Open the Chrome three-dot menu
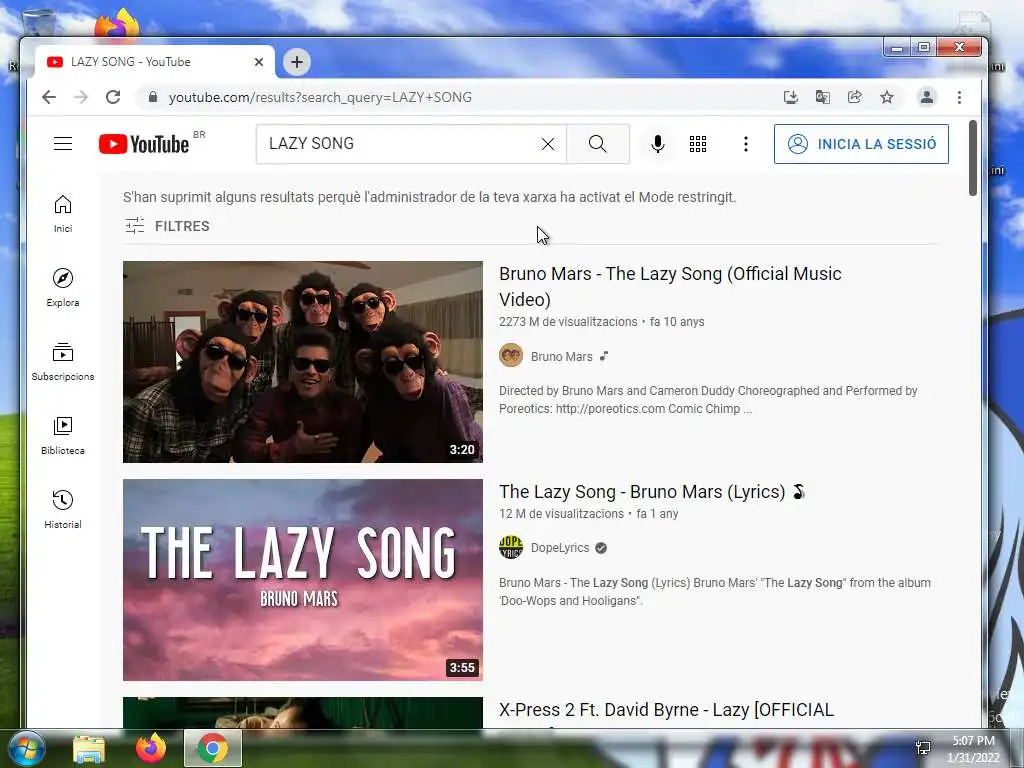The height and width of the screenshot is (768, 1024). (959, 97)
